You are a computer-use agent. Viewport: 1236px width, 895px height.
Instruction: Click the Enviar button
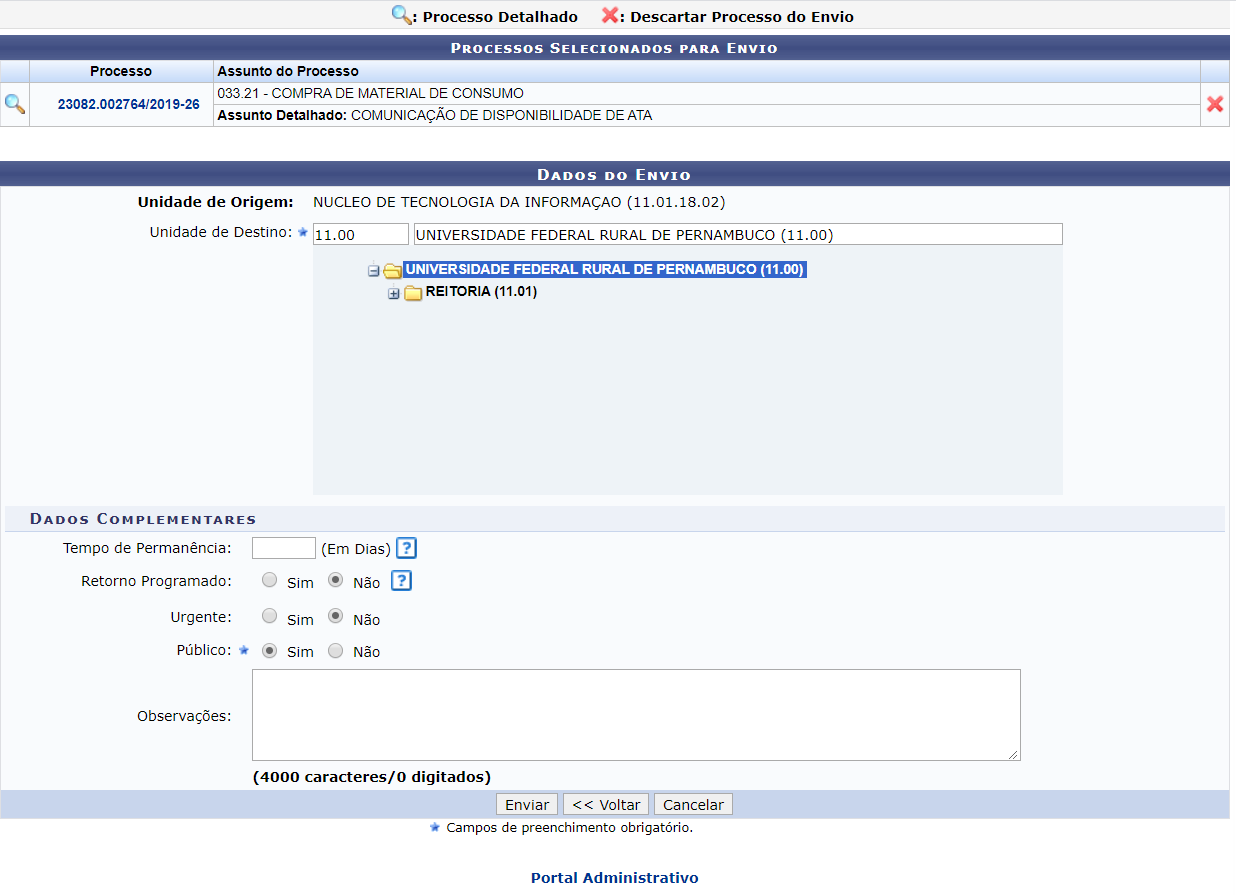coord(527,804)
